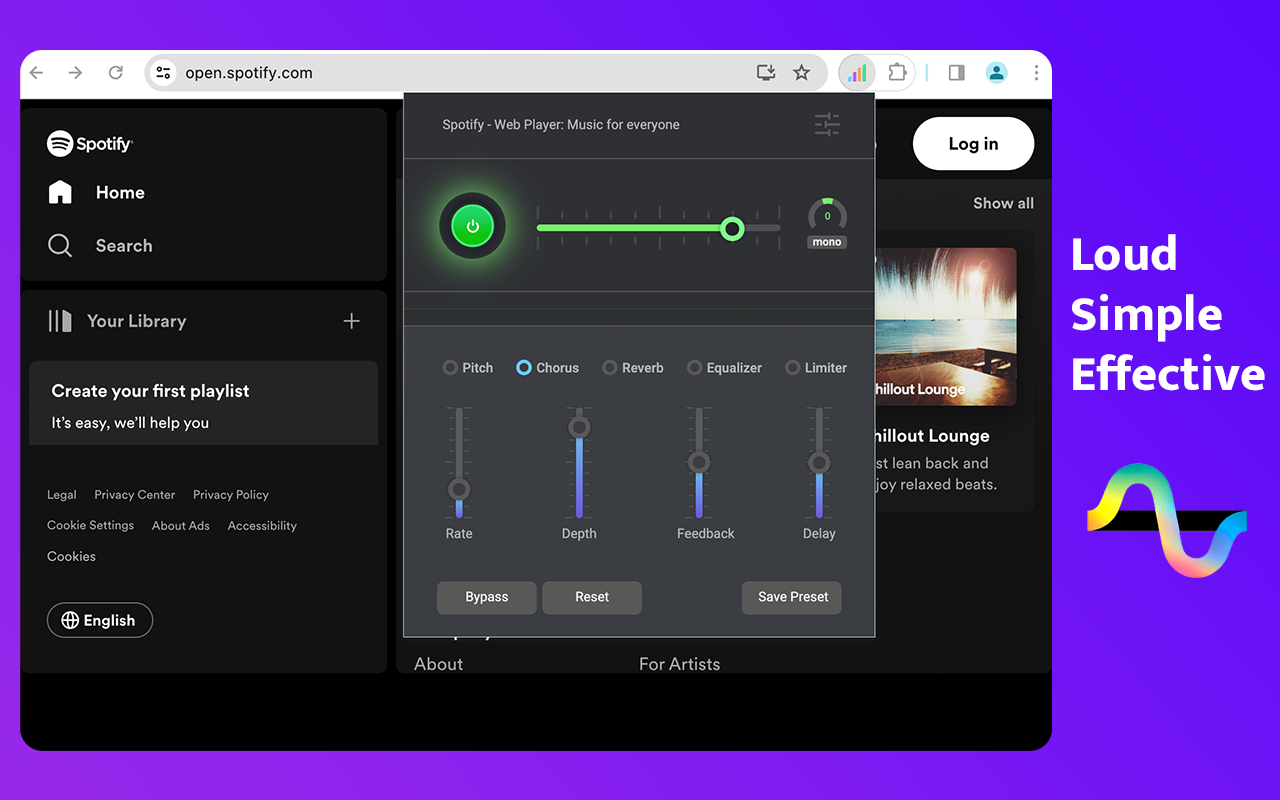
Task: Click the browser profile avatar icon
Action: pos(996,73)
